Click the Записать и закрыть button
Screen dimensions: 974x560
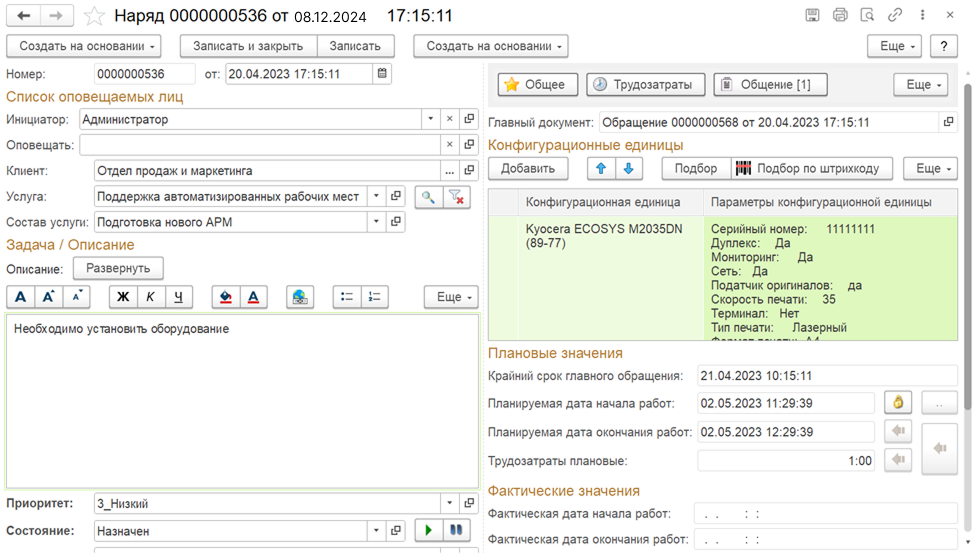[x=248, y=46]
